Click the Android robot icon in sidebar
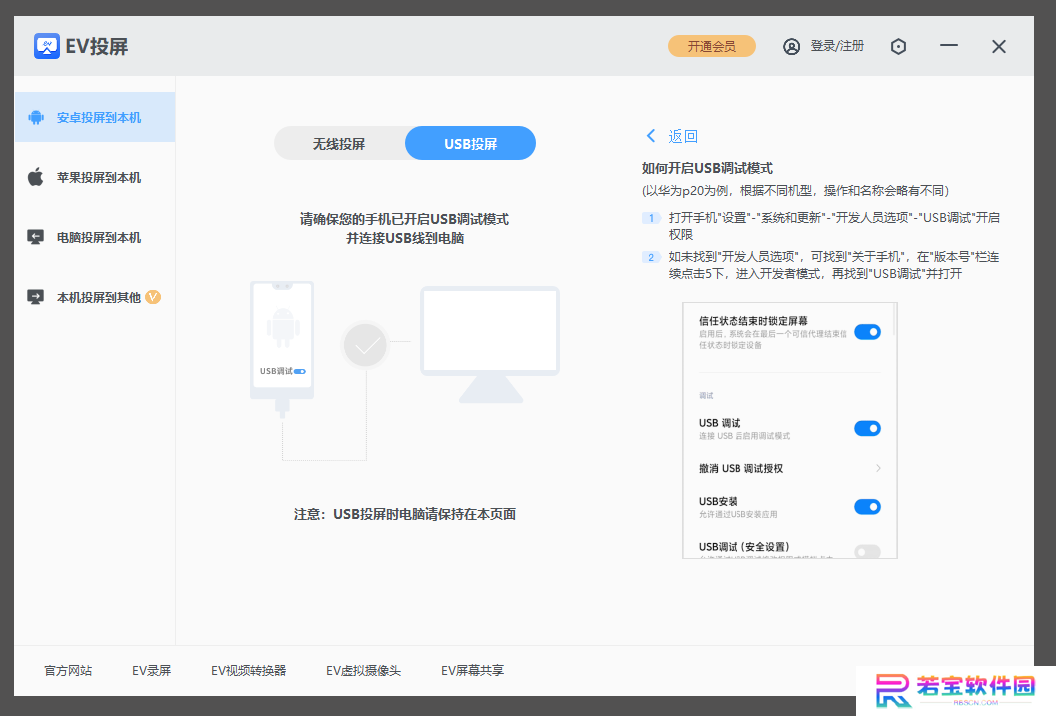 [x=36, y=118]
